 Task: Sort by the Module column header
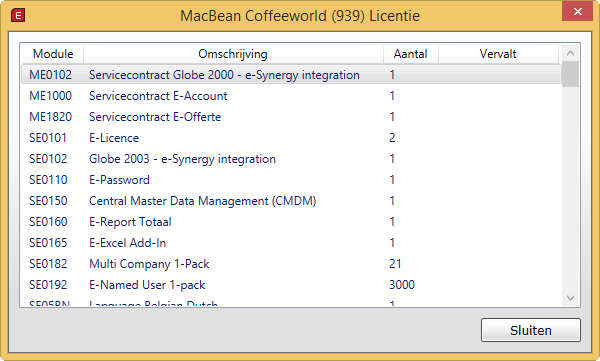tap(53, 54)
